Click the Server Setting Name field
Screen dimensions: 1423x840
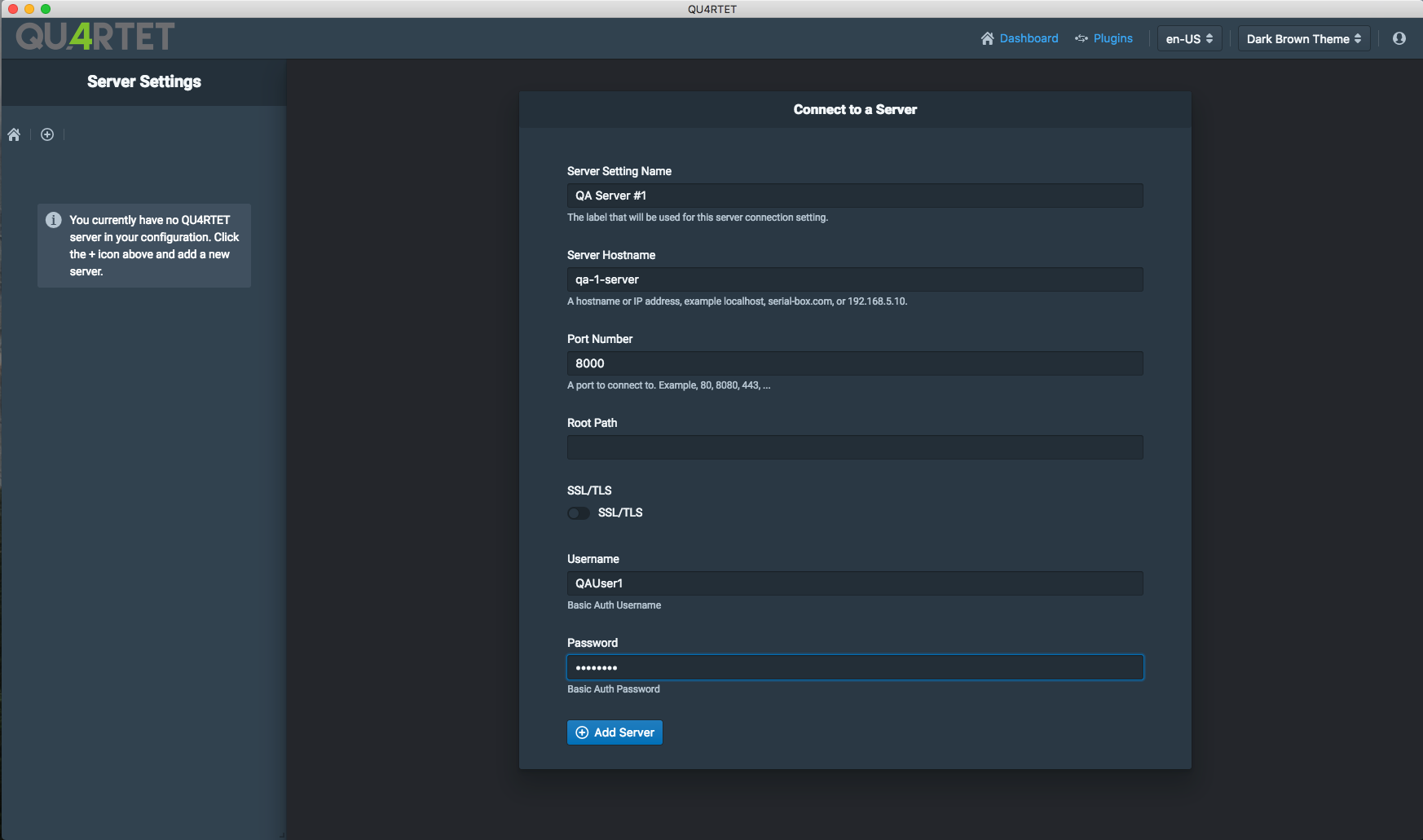[855, 196]
